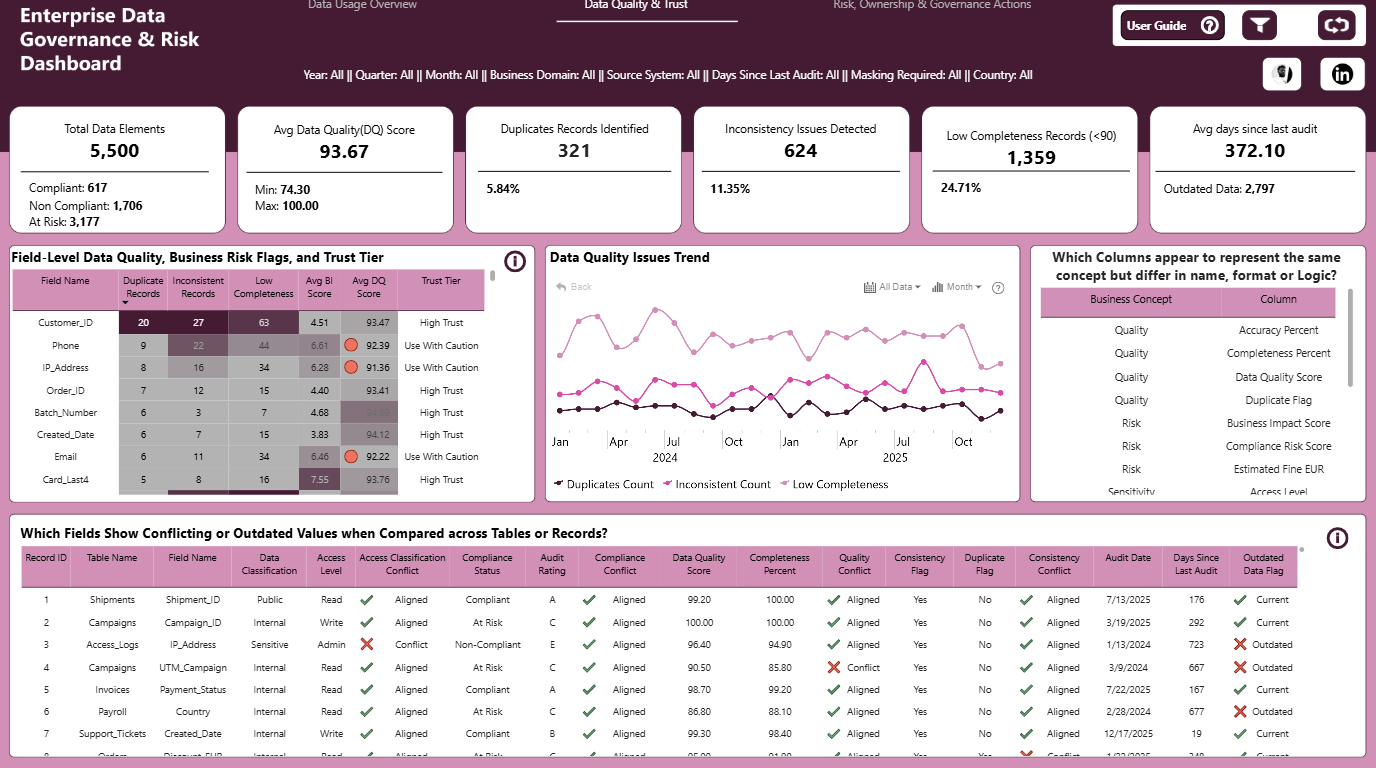
Task: Toggle the Duplicates Count legend series
Action: 603,484
